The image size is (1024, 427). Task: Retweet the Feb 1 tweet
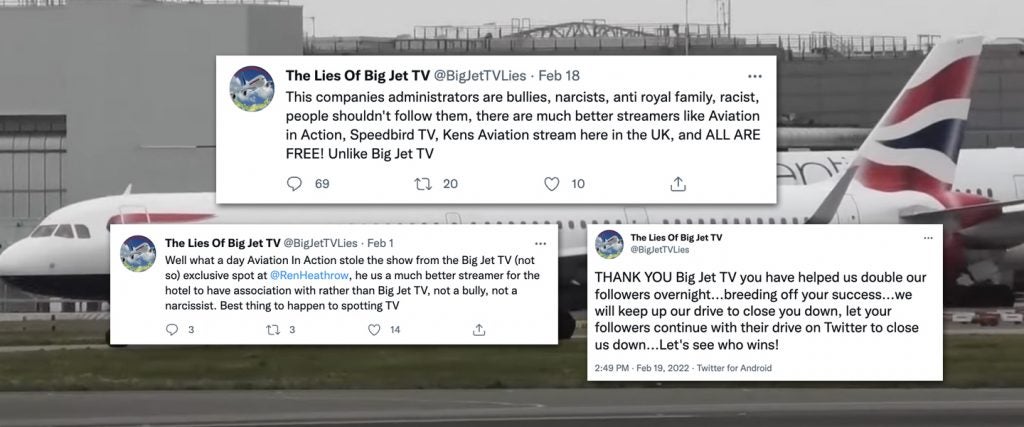[273, 330]
